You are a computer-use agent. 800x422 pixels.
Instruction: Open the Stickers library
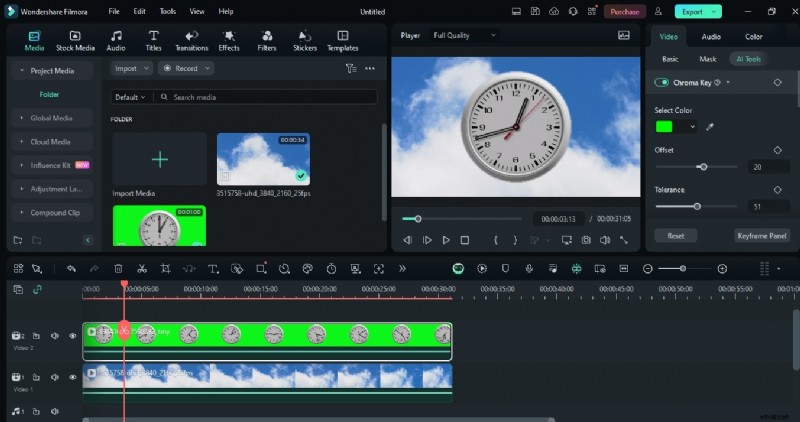point(304,40)
